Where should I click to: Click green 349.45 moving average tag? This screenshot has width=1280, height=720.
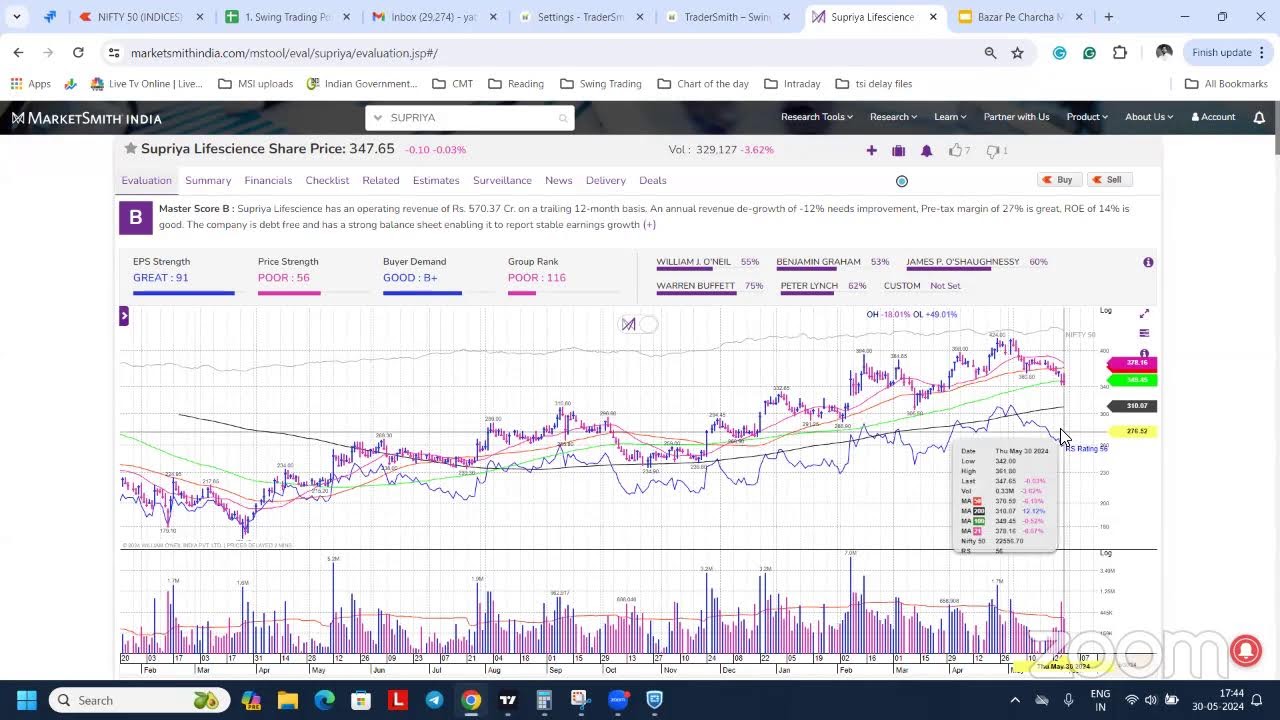coord(1134,380)
